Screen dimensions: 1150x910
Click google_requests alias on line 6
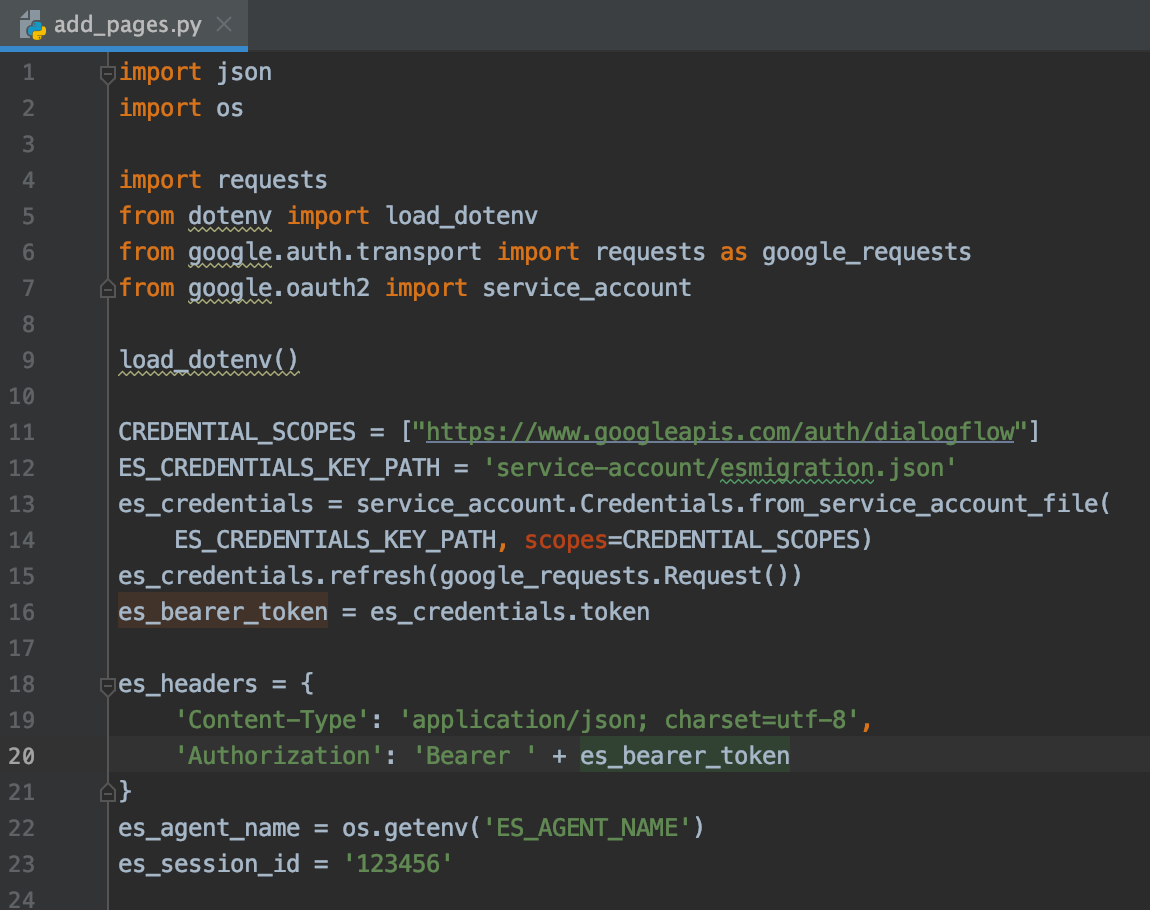pos(866,252)
